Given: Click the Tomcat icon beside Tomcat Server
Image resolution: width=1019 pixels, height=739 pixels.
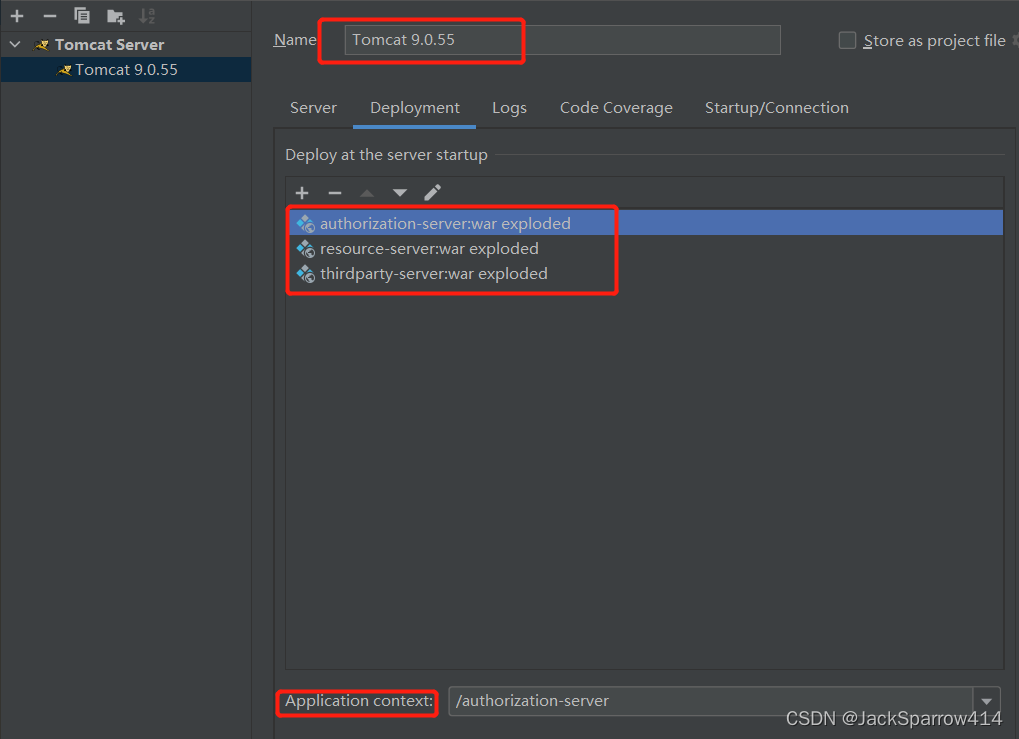Looking at the screenshot, I should click(x=42, y=45).
